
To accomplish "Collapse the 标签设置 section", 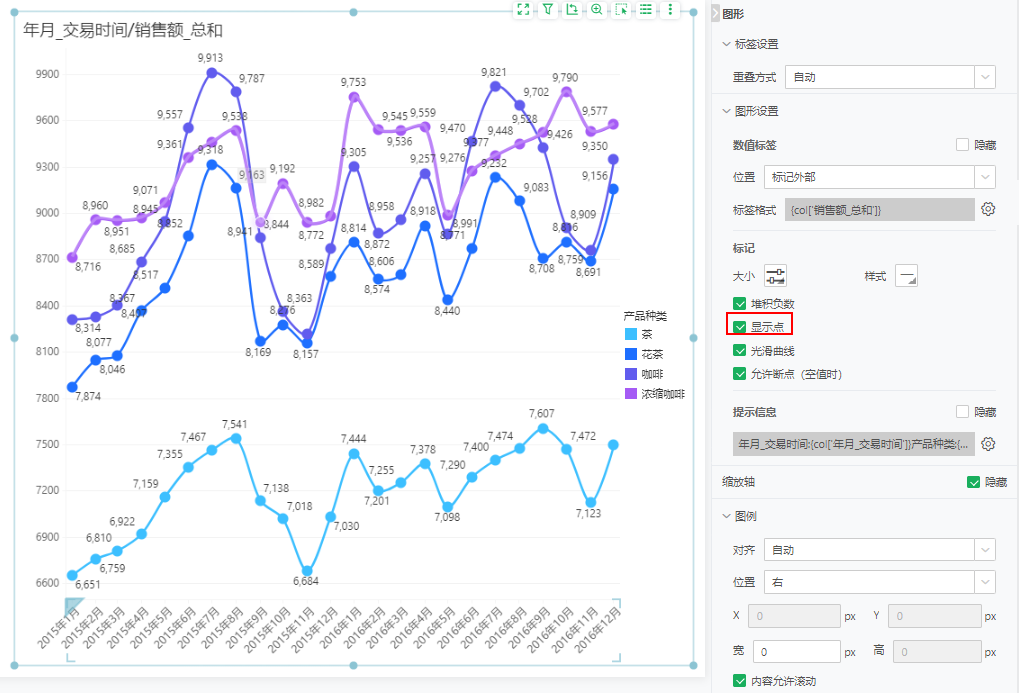I will coord(727,44).
